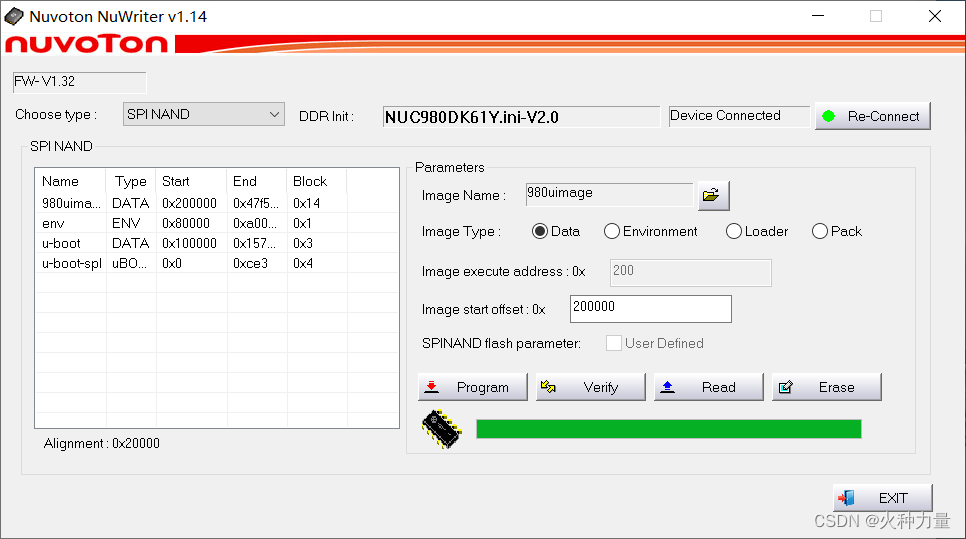The image size is (966, 539).
Task: Click the FW-V1.32 firmware version field
Action: (x=79, y=82)
